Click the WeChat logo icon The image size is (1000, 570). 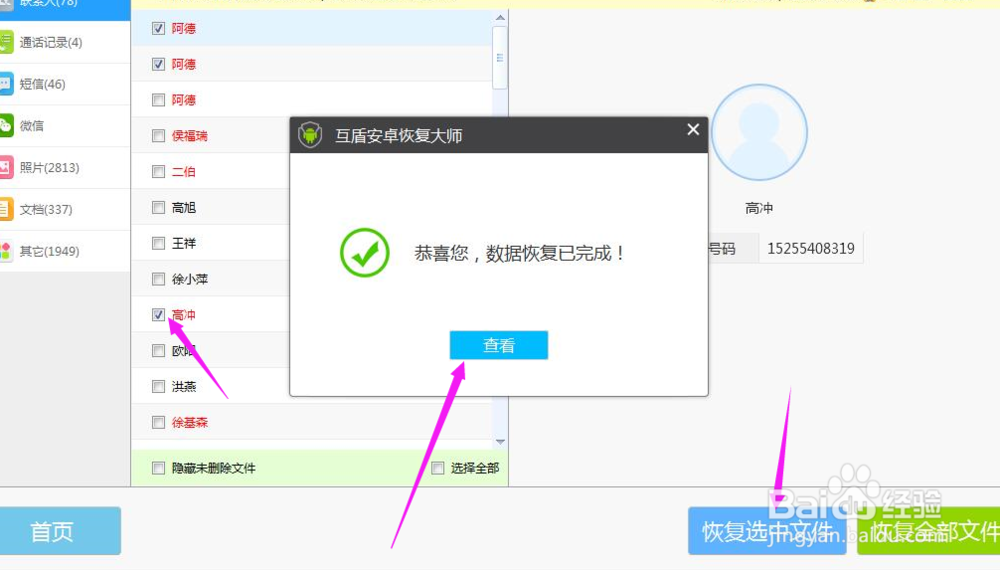tap(6, 126)
